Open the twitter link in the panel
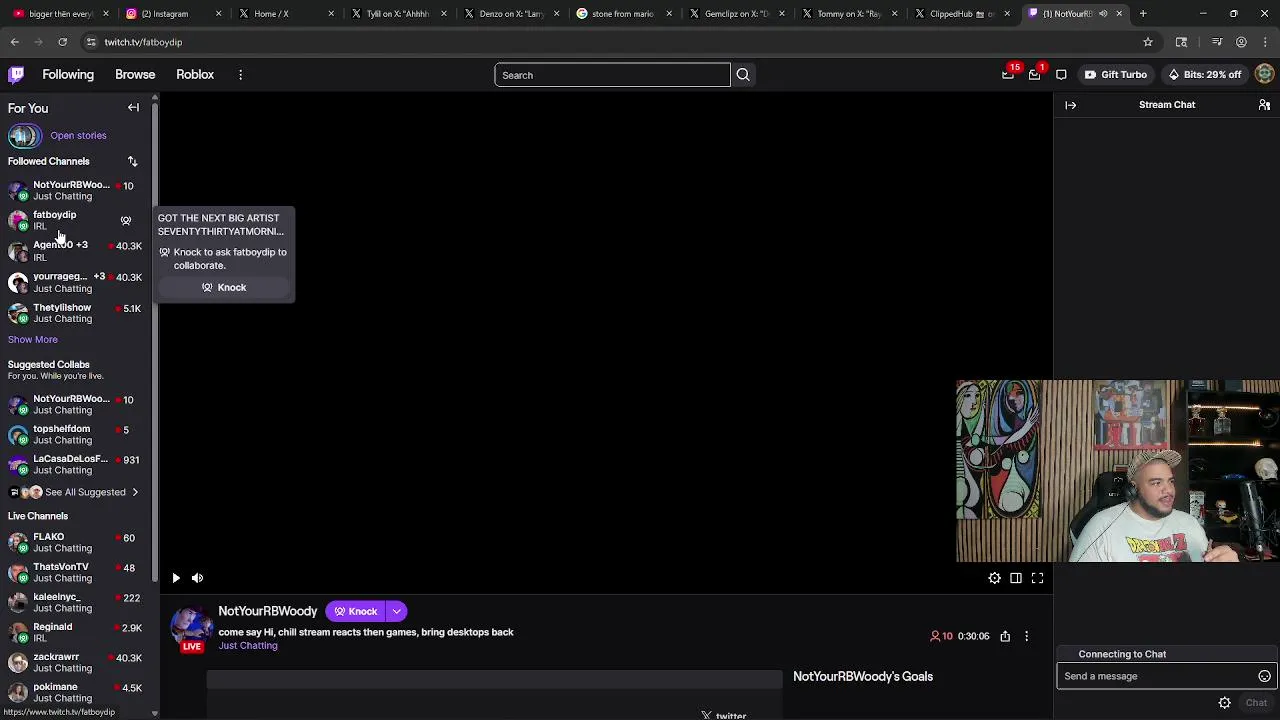Viewport: 1280px width, 720px height. (724, 715)
